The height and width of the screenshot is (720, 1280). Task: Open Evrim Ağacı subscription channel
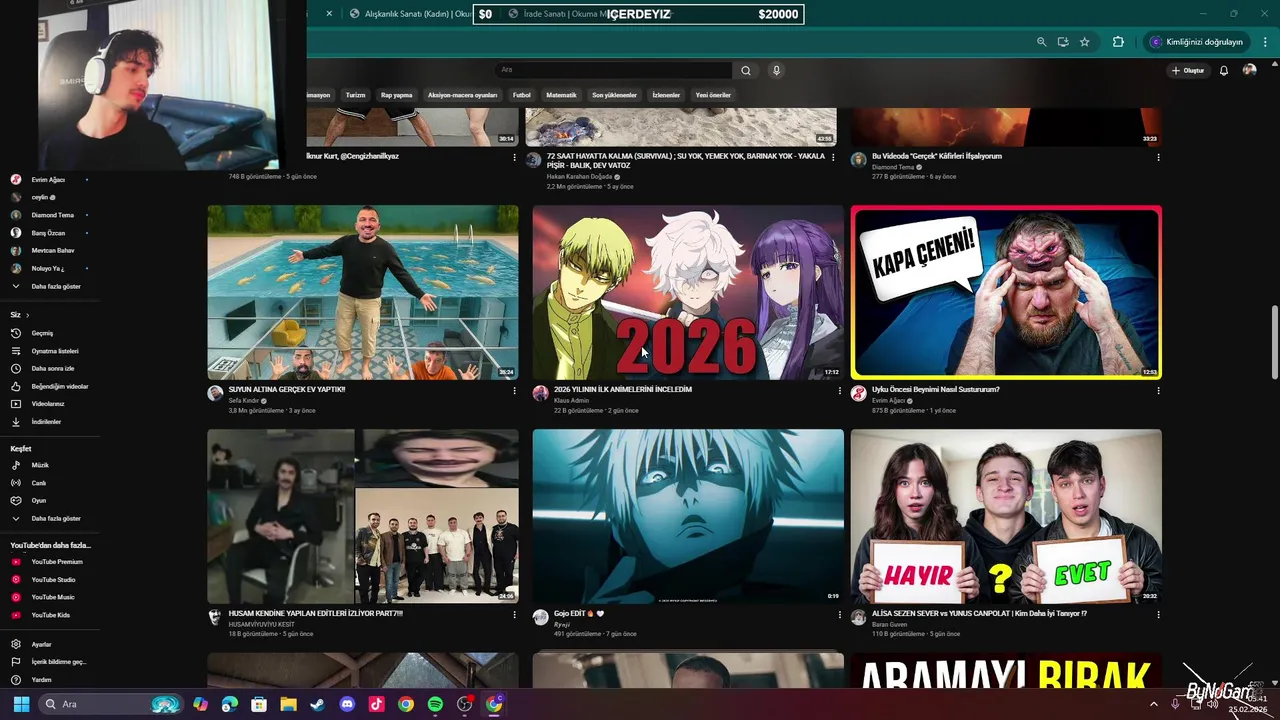pyautogui.click(x=47, y=180)
